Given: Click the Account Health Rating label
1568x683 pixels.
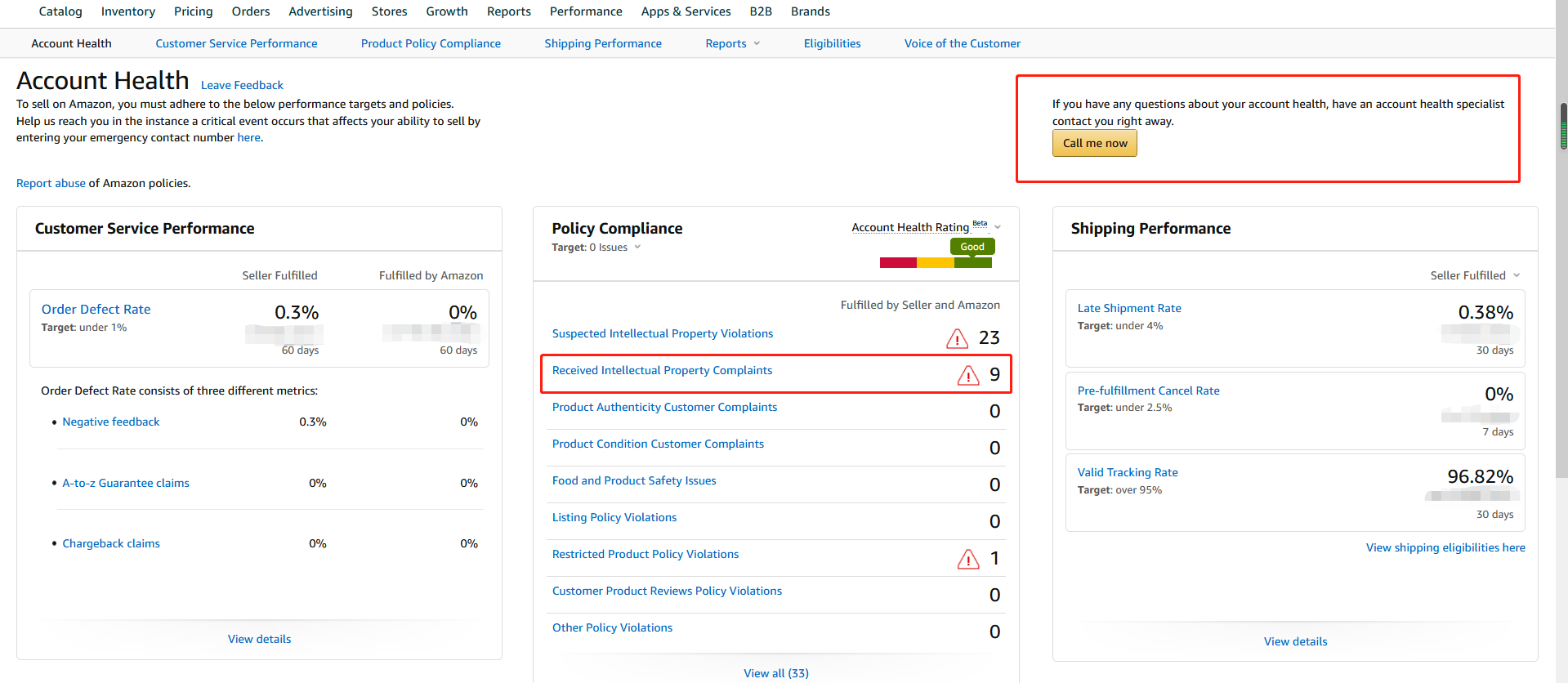Looking at the screenshot, I should 910,228.
